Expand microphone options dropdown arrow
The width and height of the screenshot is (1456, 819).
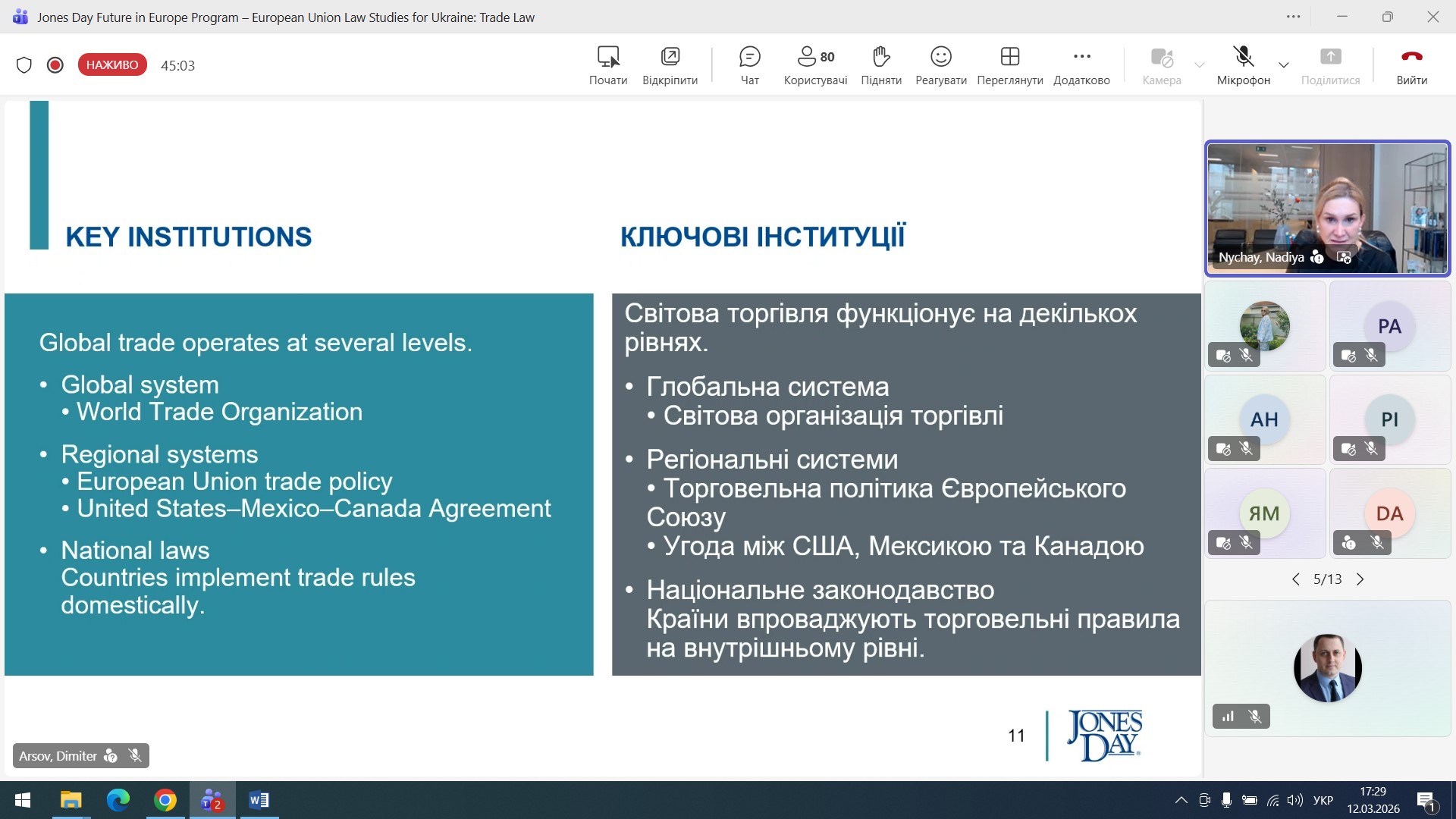pos(1284,65)
